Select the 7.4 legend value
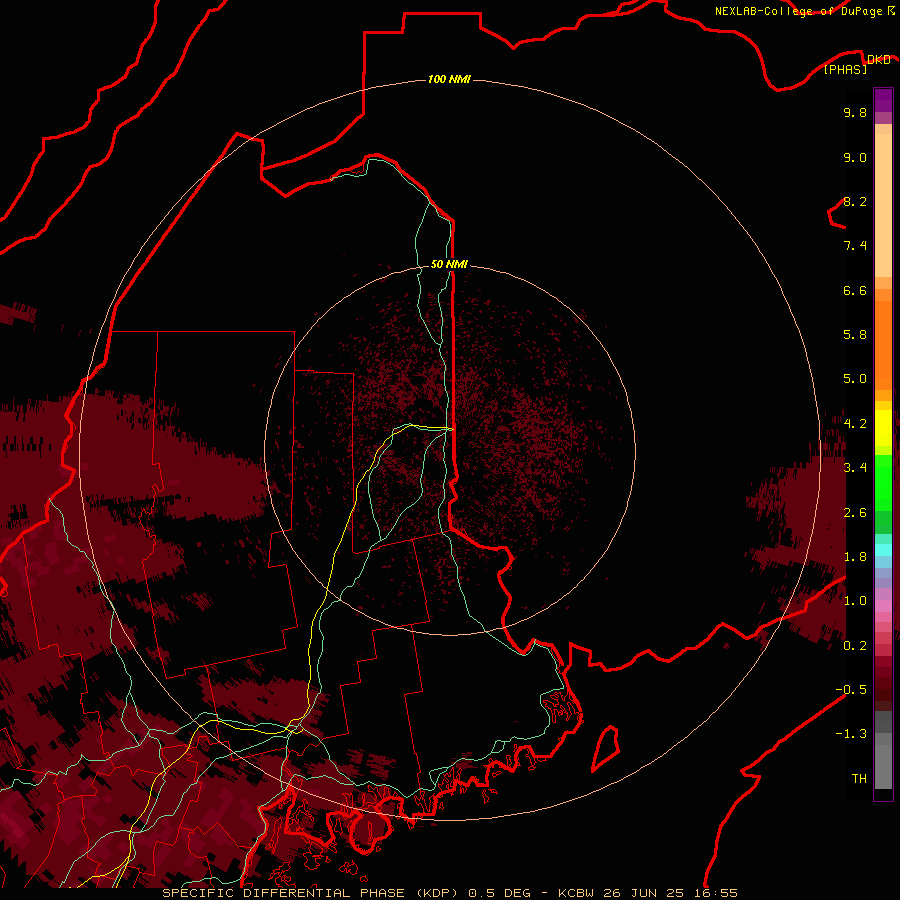 [x=855, y=246]
